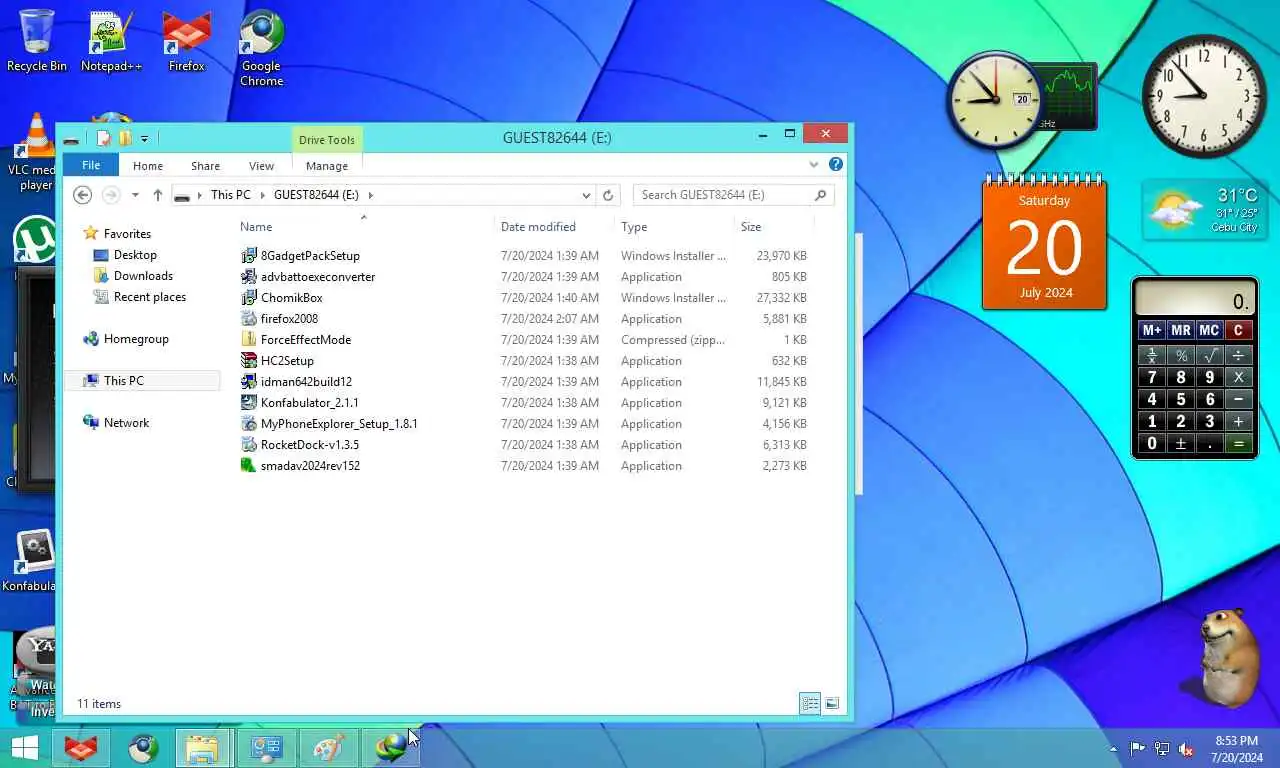Open the previous locations address bar dropdown
1280x768 pixels.
click(586, 195)
